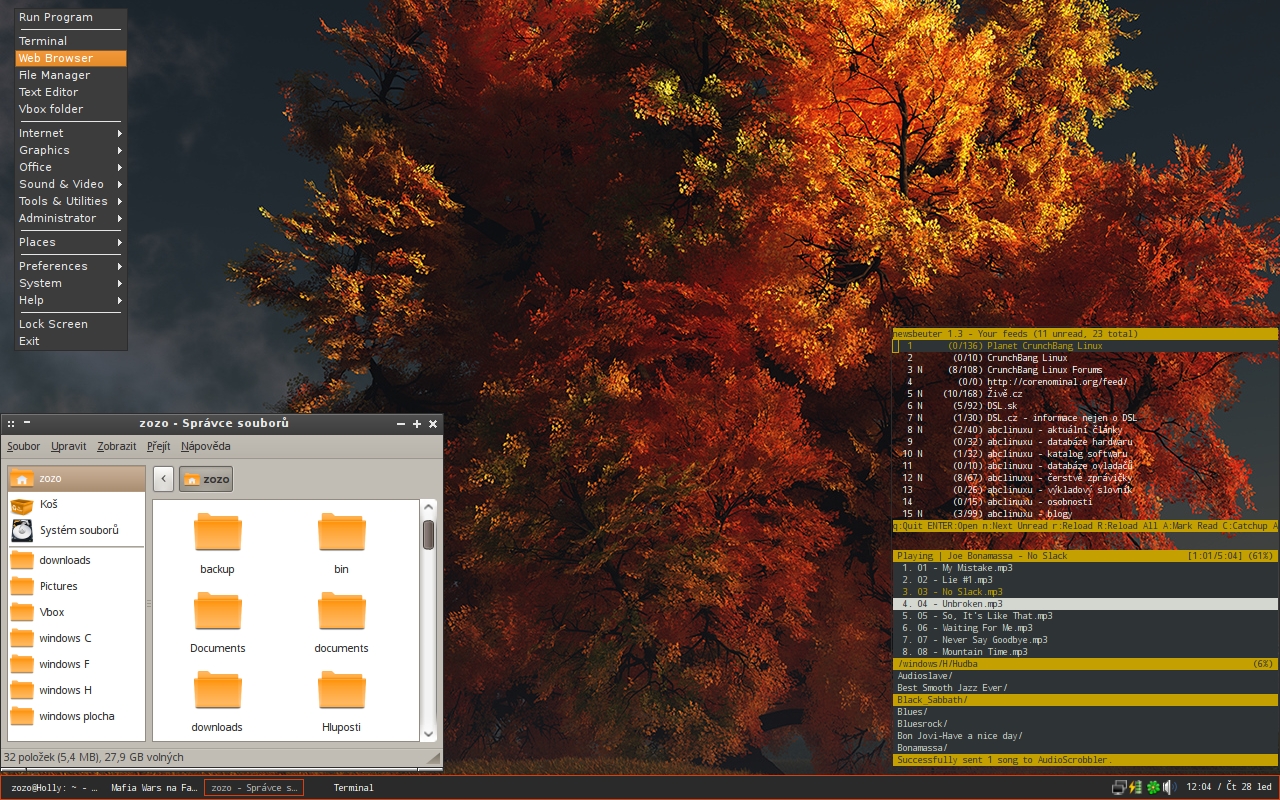
Task: Open the Zobrazit menu
Action: click(117, 446)
